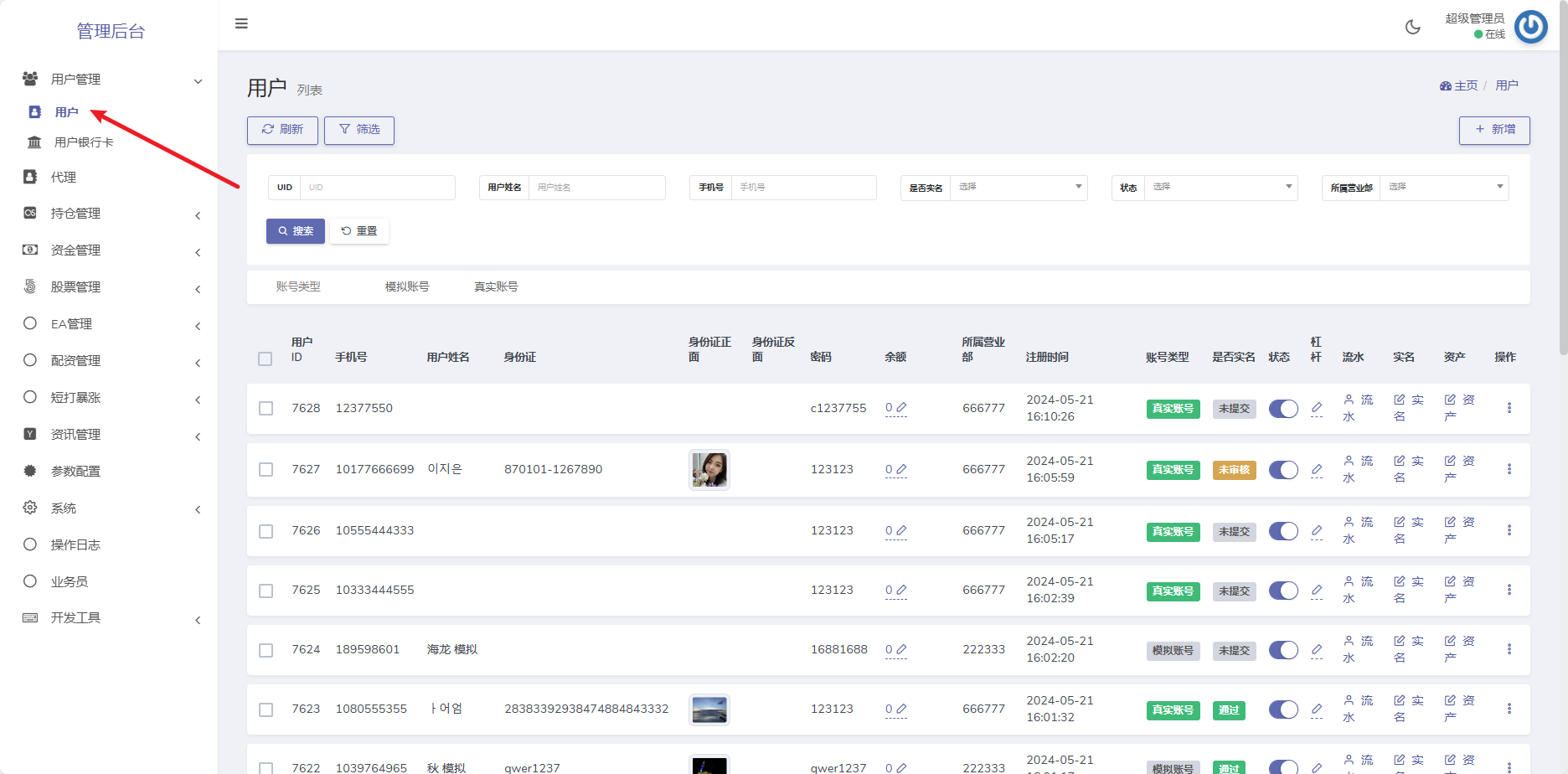Click the 搜索 search button
Image resolution: width=1568 pixels, height=774 pixels.
pyautogui.click(x=296, y=231)
